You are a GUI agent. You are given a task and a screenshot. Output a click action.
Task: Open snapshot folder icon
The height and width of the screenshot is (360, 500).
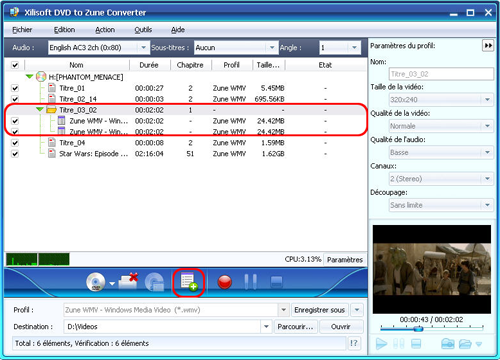click(465, 343)
